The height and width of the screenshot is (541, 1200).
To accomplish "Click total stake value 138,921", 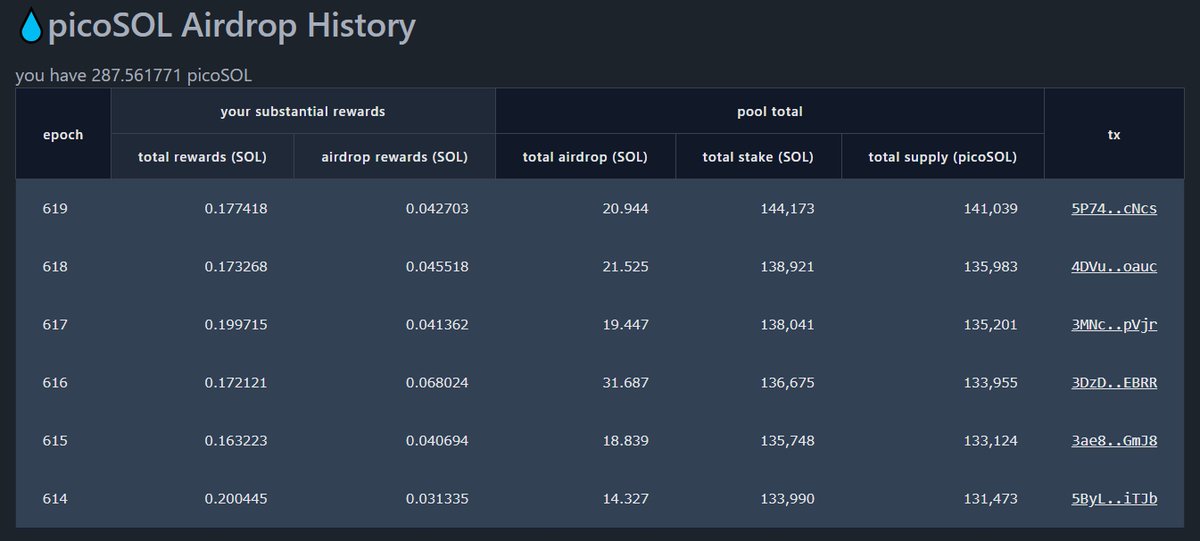I will point(788,267).
